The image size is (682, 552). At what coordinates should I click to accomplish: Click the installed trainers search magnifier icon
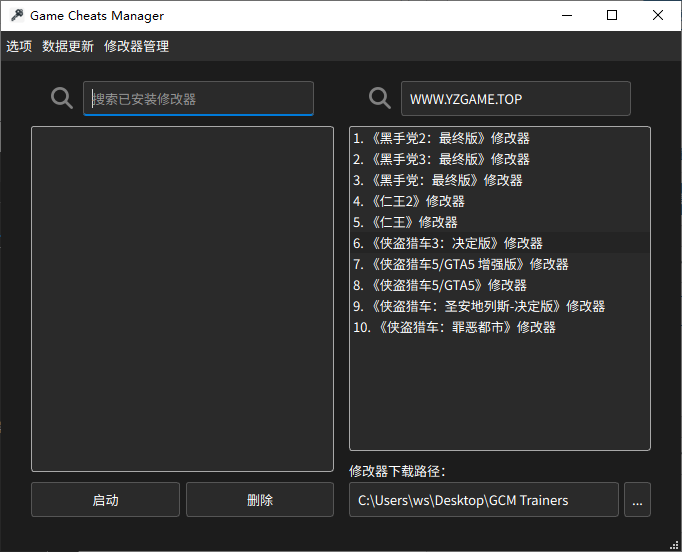(62, 98)
